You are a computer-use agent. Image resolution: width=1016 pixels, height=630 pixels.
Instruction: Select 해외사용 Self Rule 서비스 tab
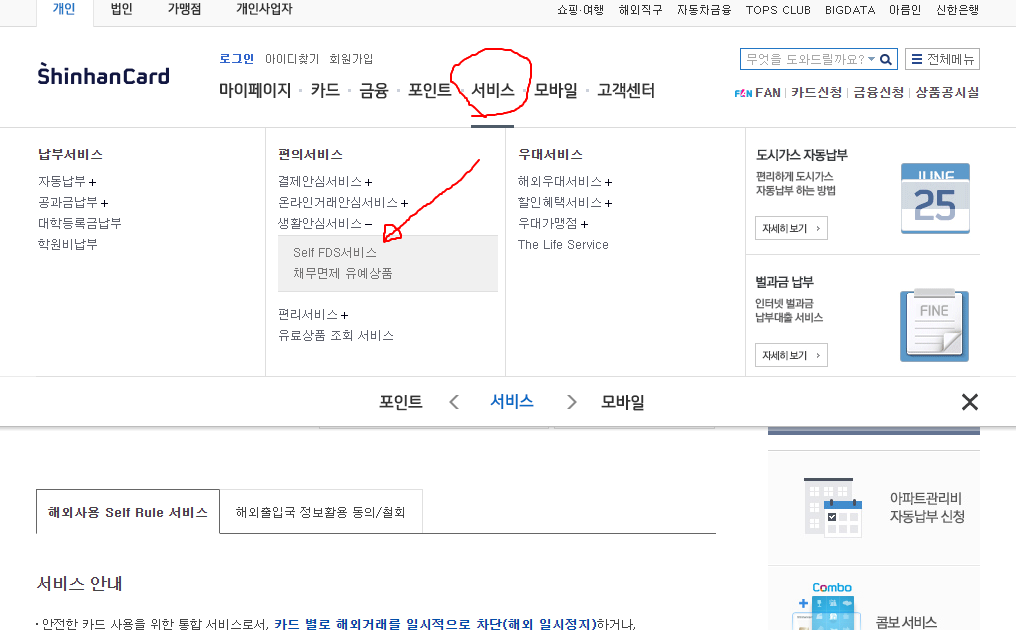pyautogui.click(x=128, y=512)
